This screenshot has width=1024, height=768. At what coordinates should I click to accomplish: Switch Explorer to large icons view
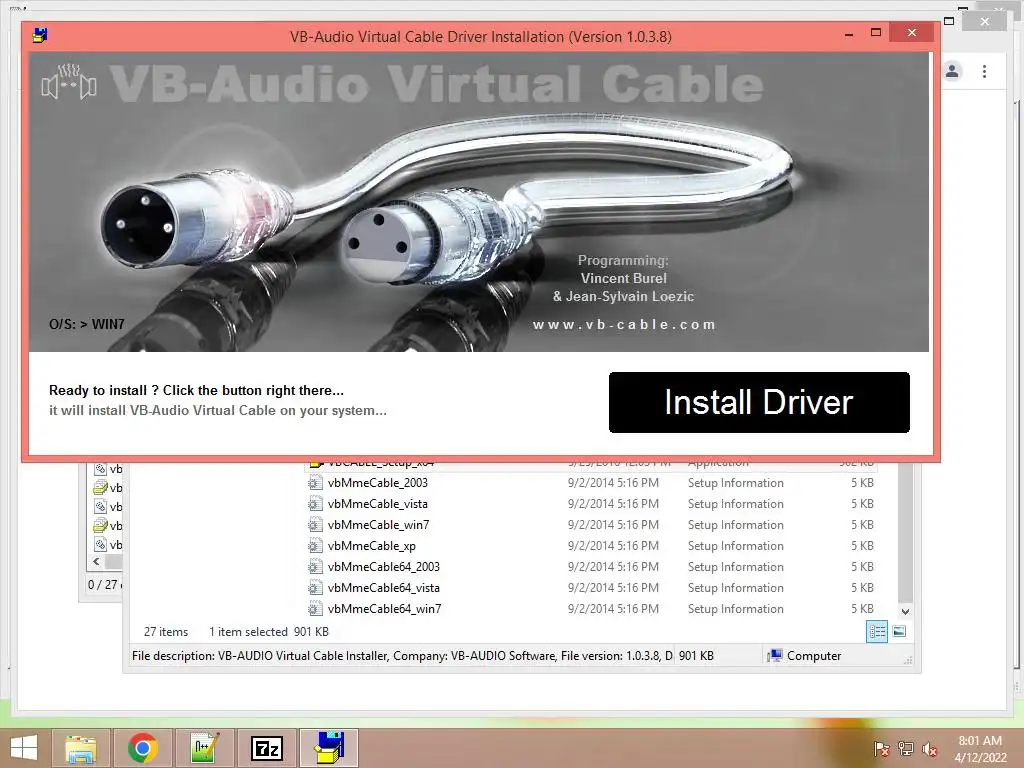pos(899,631)
